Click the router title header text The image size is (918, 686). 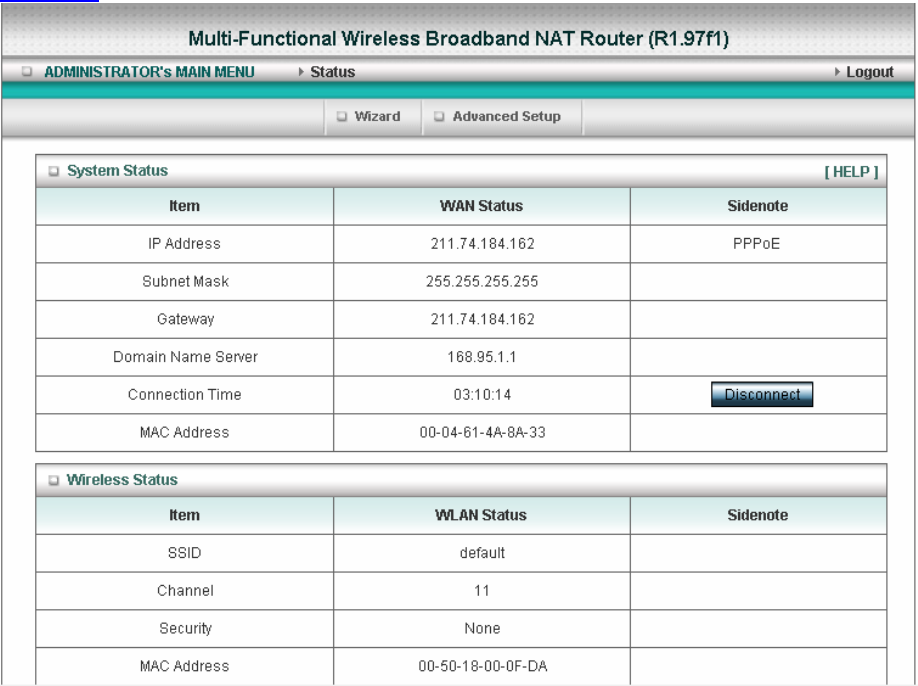coord(458,39)
